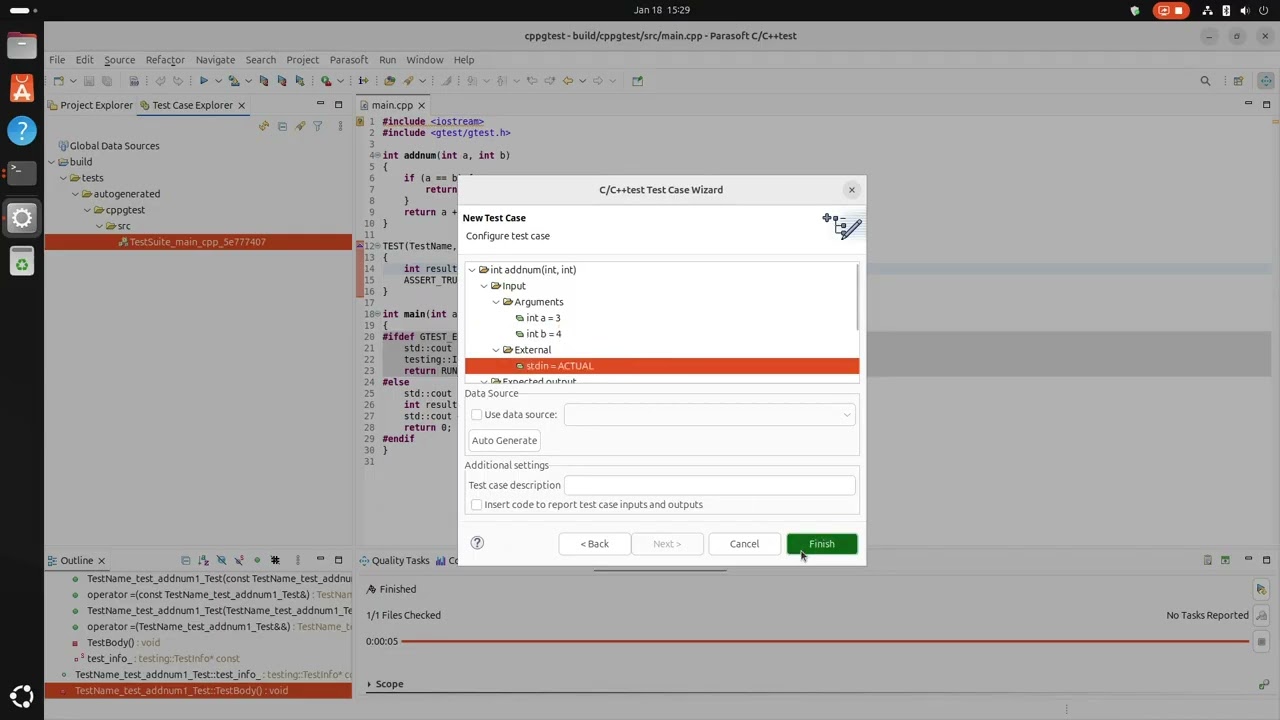Click refresh icon in Test Case Explorer
1280x720 pixels.
[264, 126]
